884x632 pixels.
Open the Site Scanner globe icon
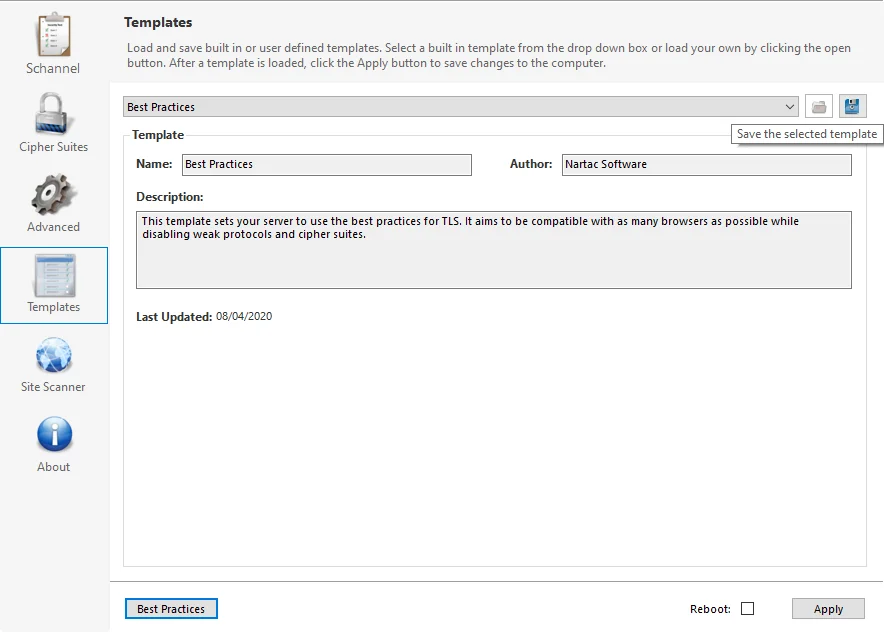[x=54, y=355]
